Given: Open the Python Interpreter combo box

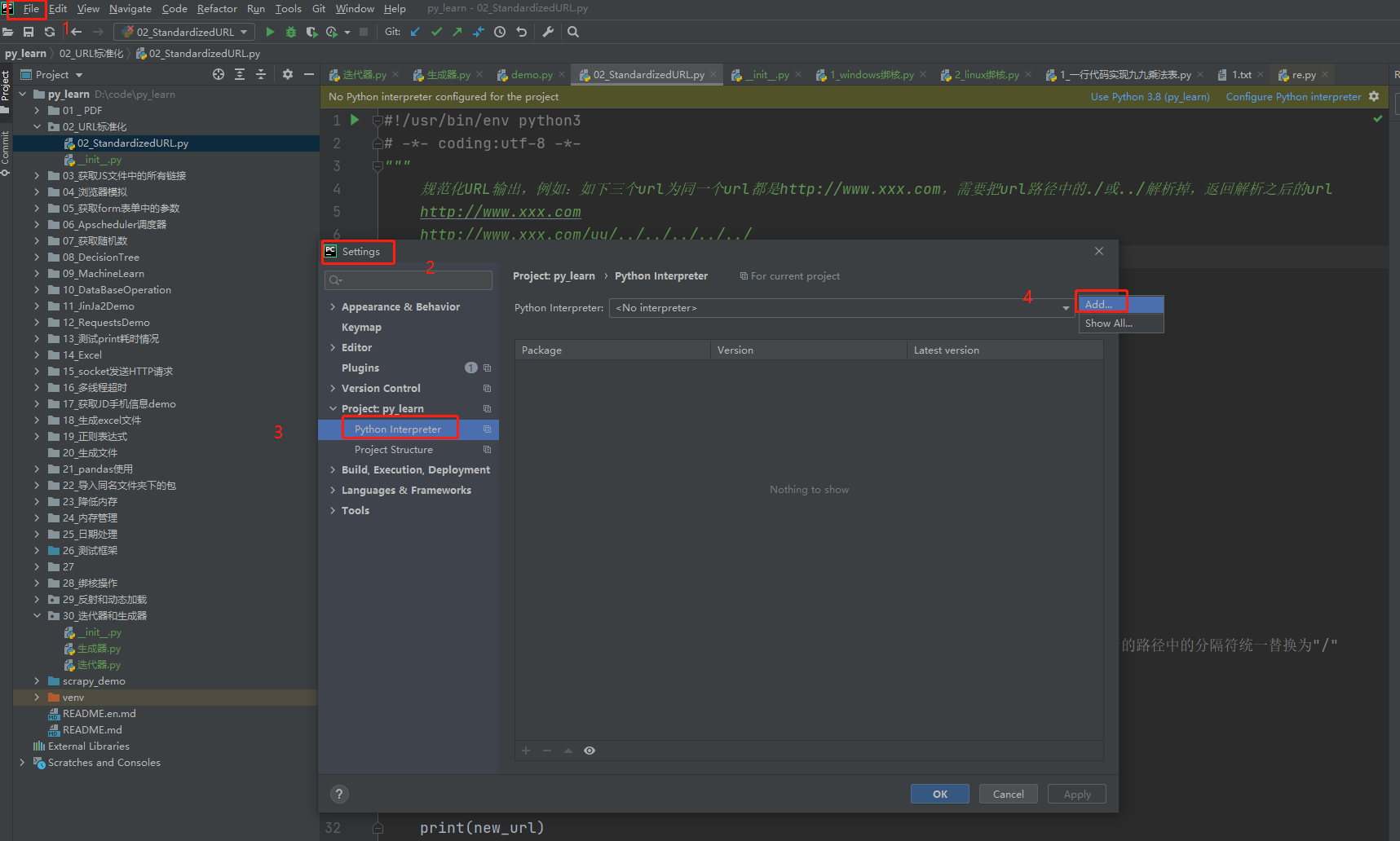Looking at the screenshot, I should click(841, 307).
